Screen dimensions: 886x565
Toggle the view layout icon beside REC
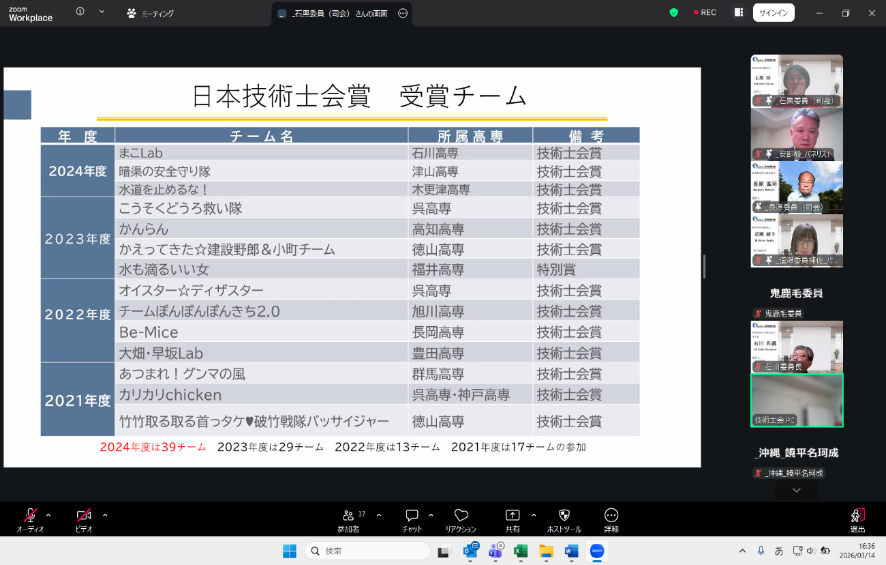[738, 13]
